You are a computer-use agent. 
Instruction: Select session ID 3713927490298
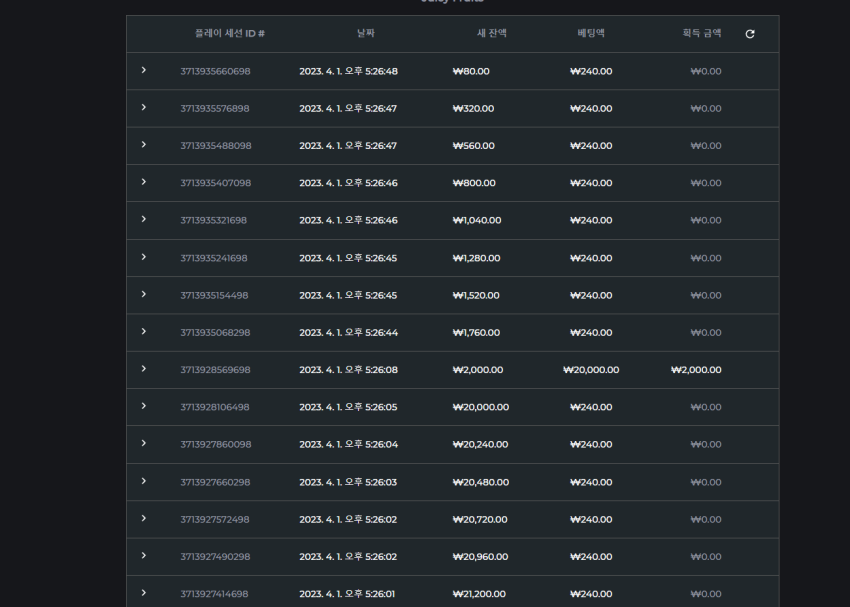click(215, 557)
